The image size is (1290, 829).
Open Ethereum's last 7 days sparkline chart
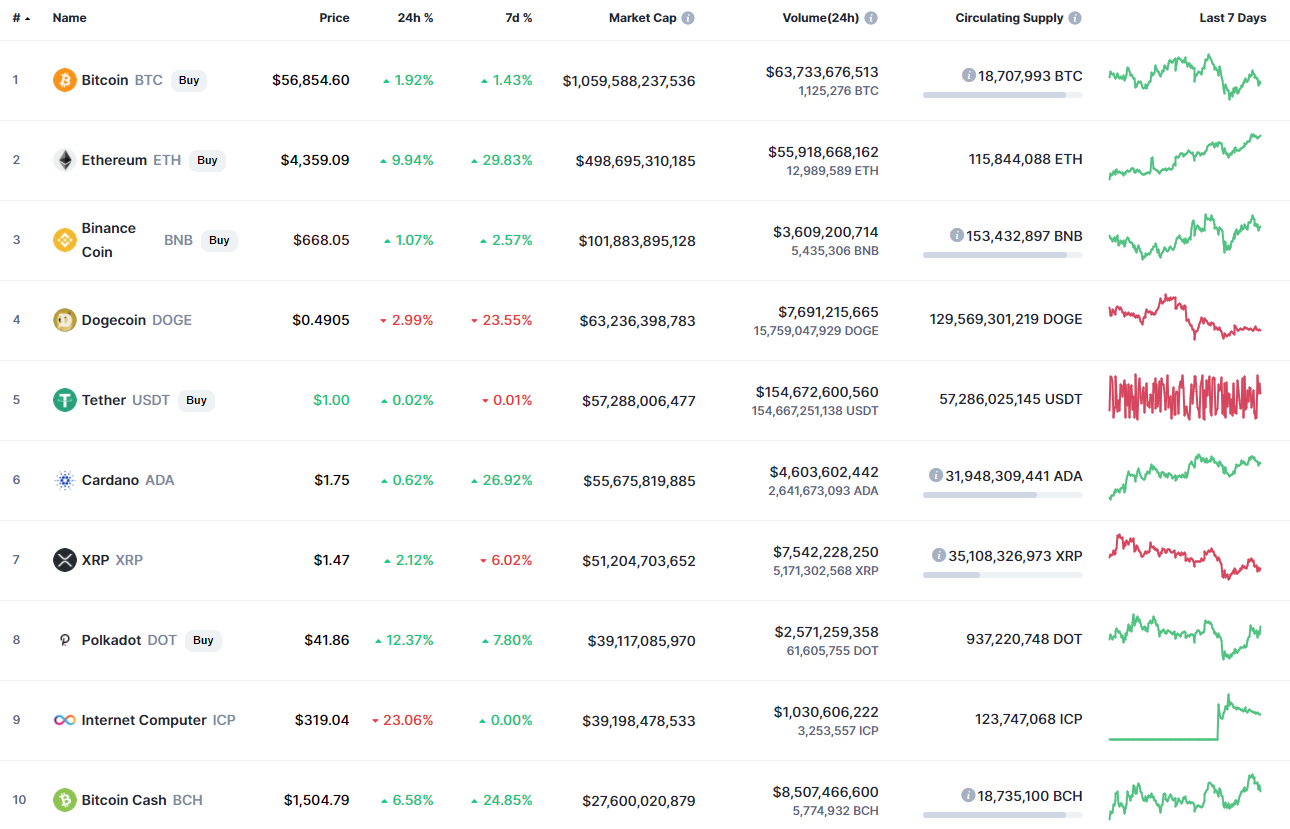point(1185,157)
